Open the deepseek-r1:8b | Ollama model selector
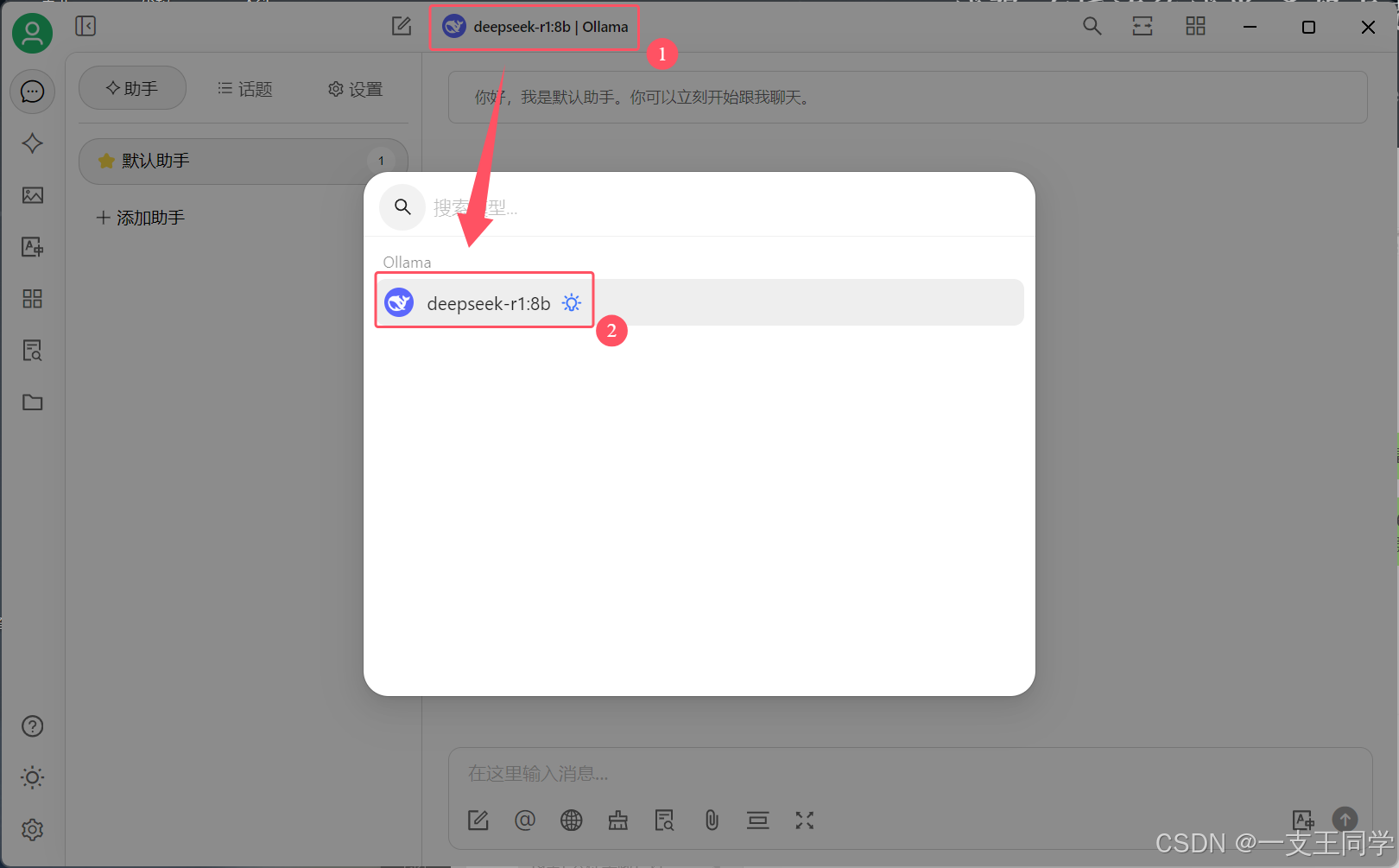Viewport: 1399px width, 868px height. coord(535,27)
